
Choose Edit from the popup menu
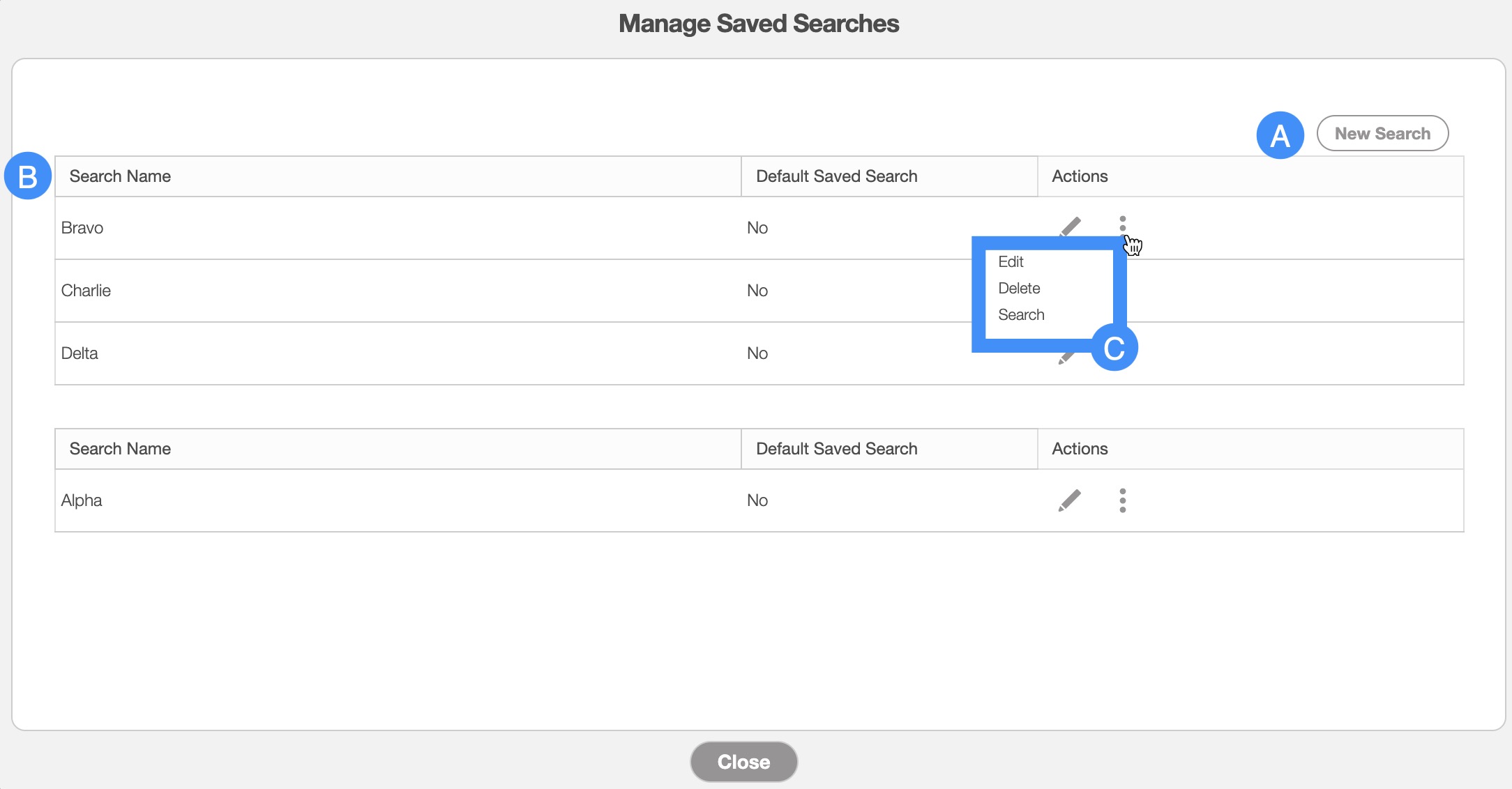pos(1011,262)
